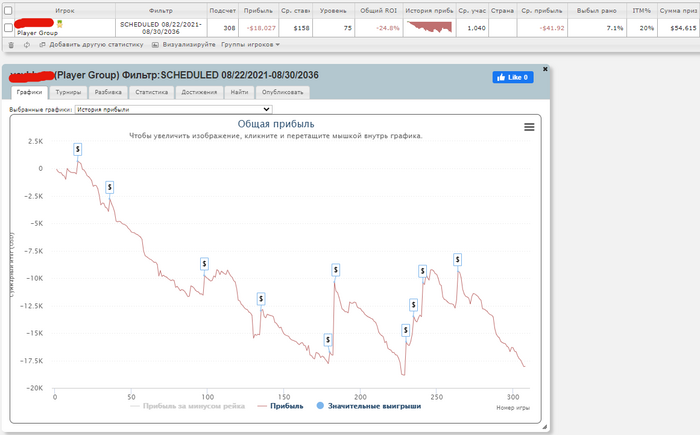Expand the 'Группы игроков' dropdown

[x=250, y=45]
